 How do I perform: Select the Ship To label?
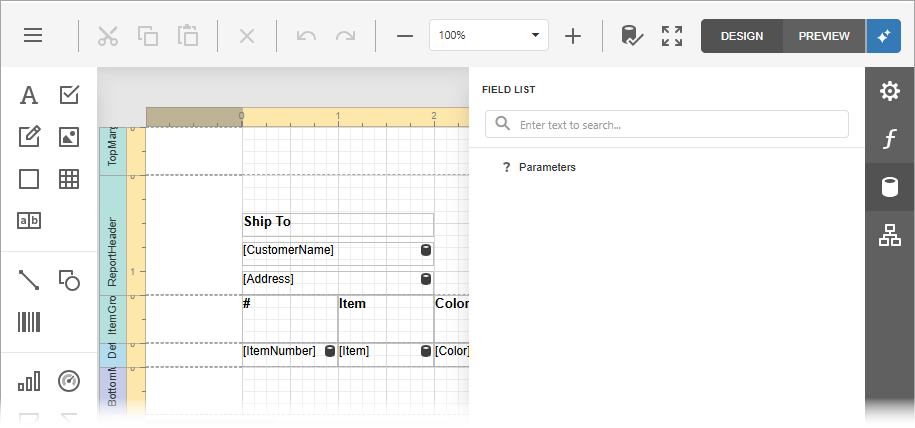(338, 225)
